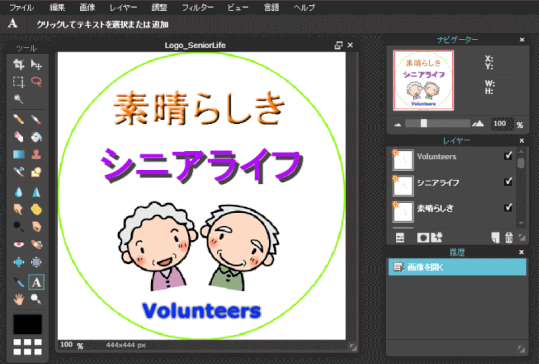
Task: Open layer styles icon
Action: tap(437, 237)
